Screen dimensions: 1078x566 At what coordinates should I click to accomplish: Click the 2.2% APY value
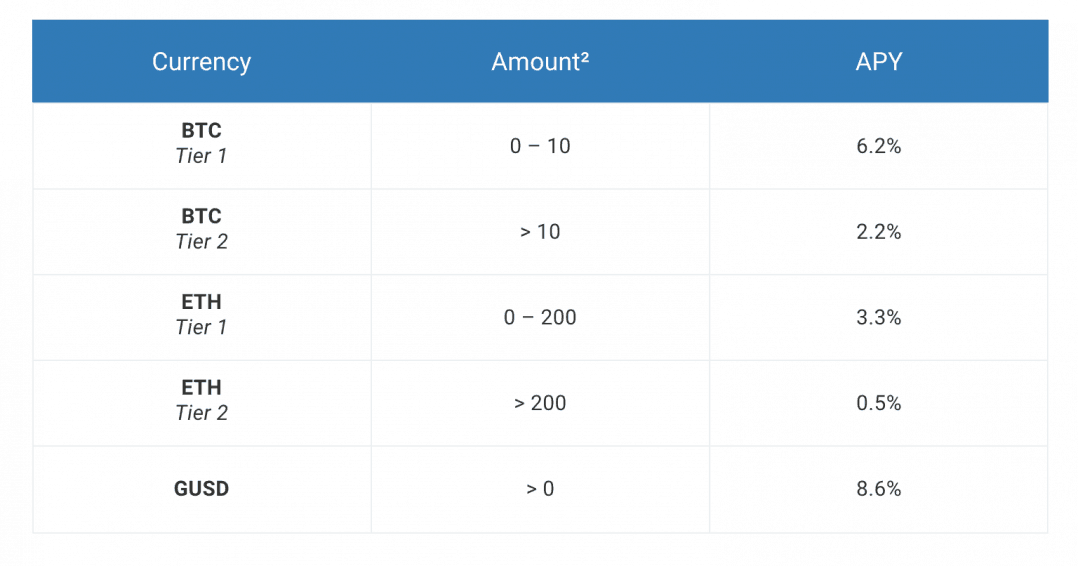pos(879,232)
